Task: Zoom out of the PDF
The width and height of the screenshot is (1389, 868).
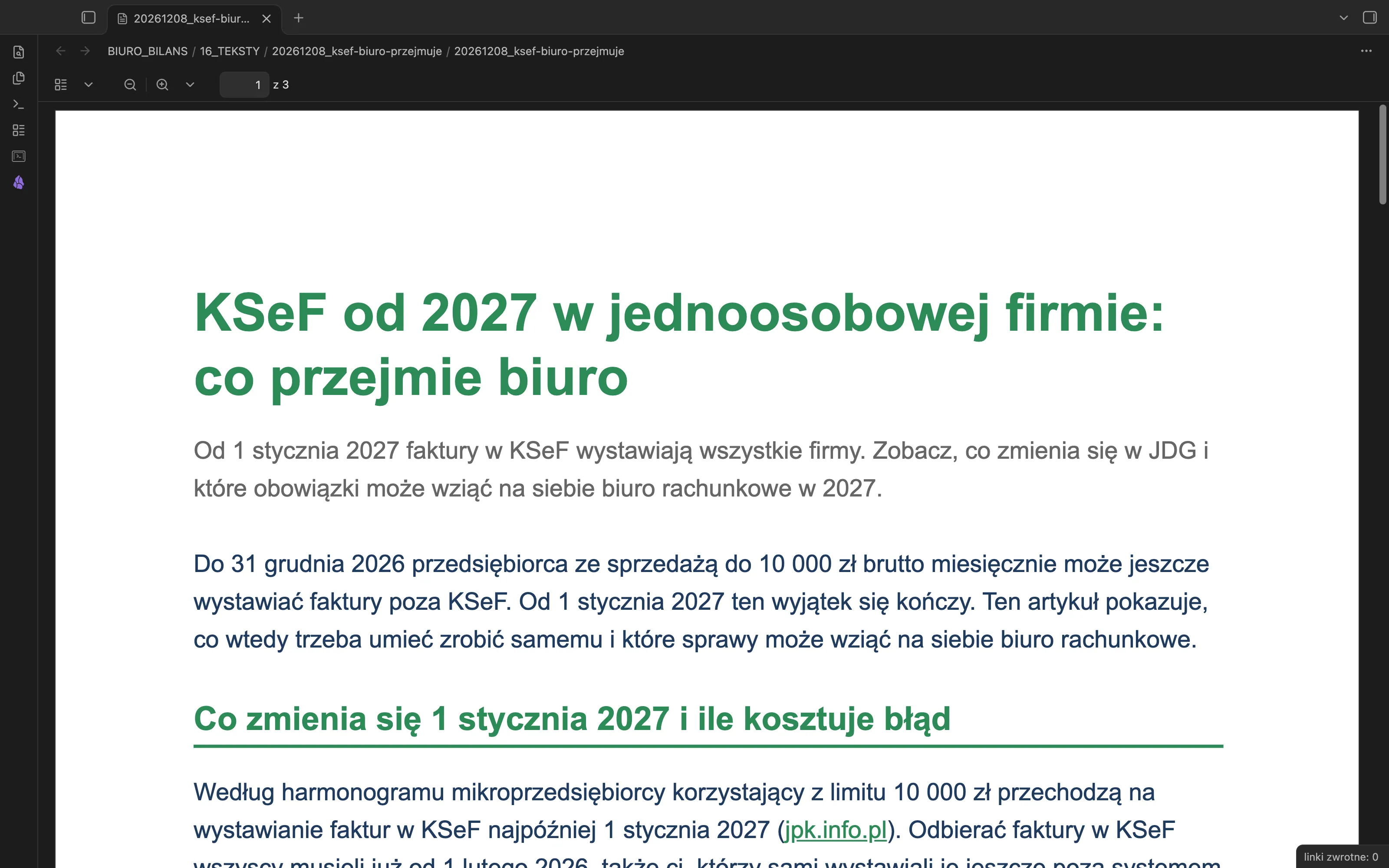Action: (x=130, y=85)
